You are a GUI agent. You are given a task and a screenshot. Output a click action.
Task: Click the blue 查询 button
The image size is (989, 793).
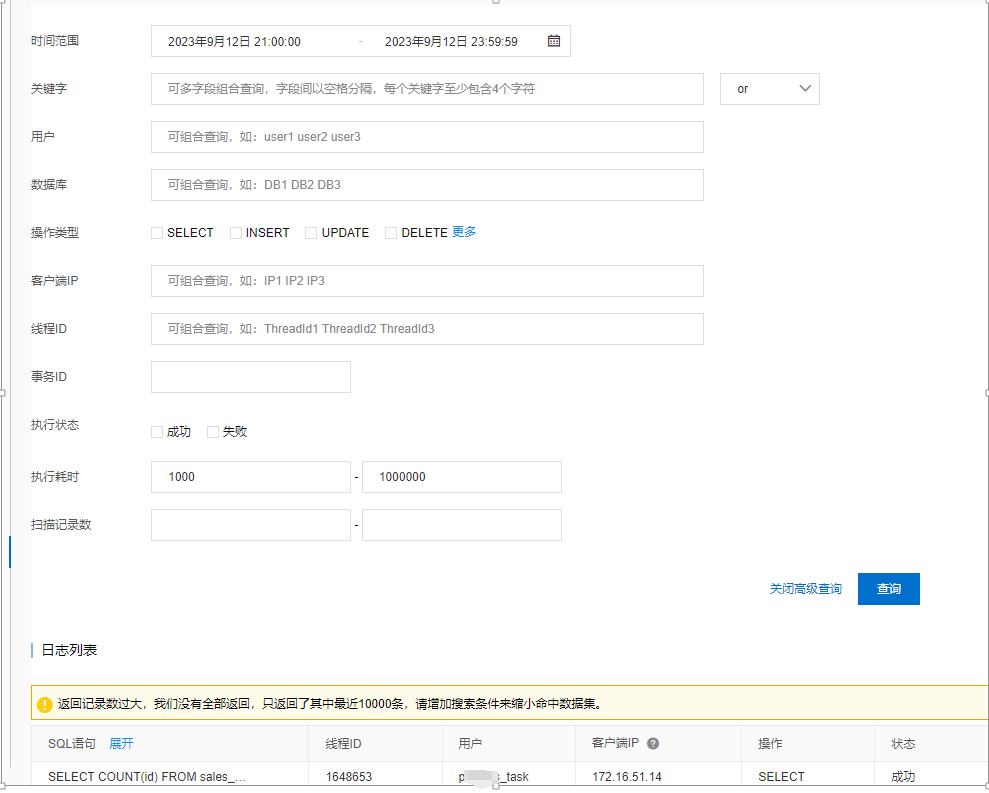[x=889, y=589]
